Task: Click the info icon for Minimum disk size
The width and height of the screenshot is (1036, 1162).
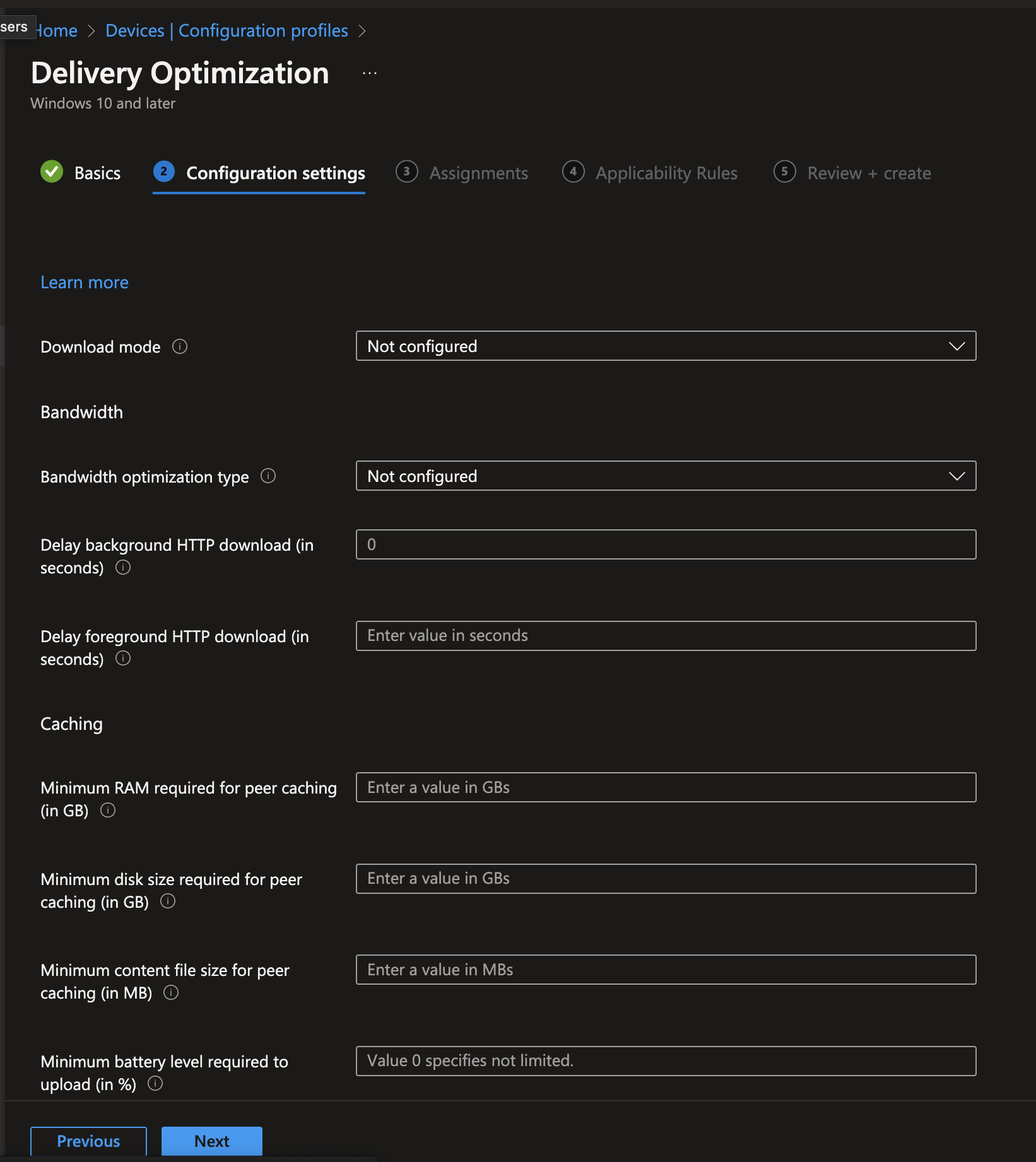Action: pos(168,901)
